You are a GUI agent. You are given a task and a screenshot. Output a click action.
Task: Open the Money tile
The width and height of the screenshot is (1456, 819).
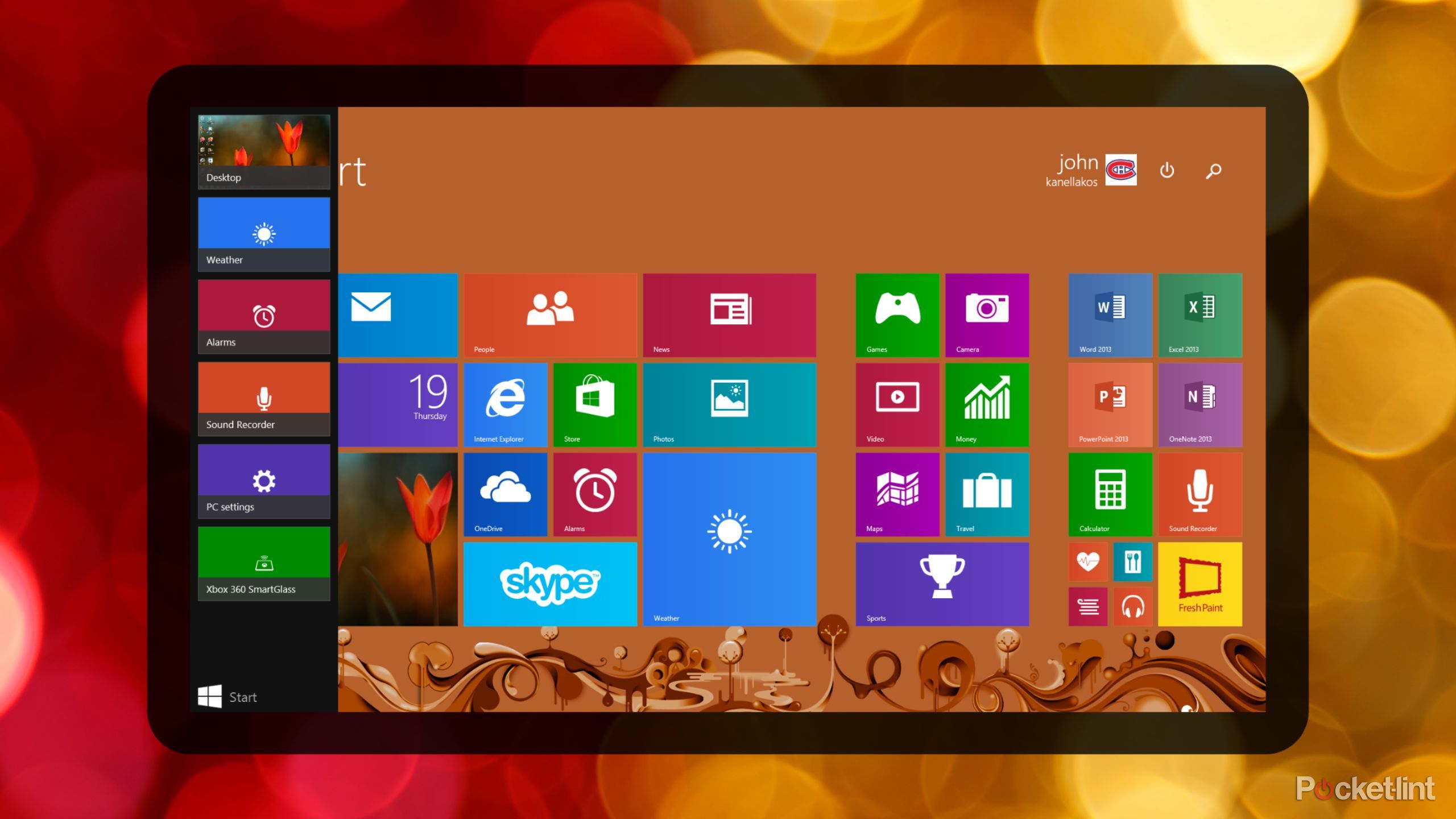click(x=987, y=405)
